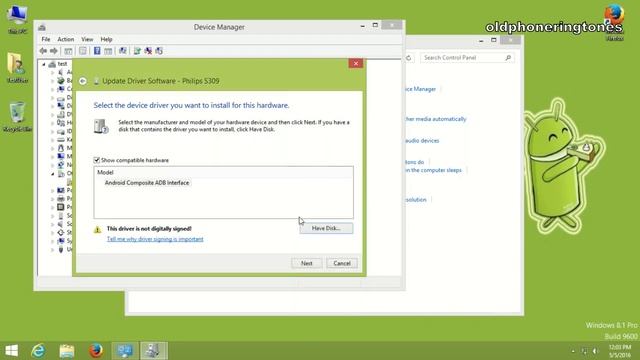The image size is (640, 360).
Task: Click the partially hidden Device Manager link in Control Panel
Action: (x=420, y=89)
